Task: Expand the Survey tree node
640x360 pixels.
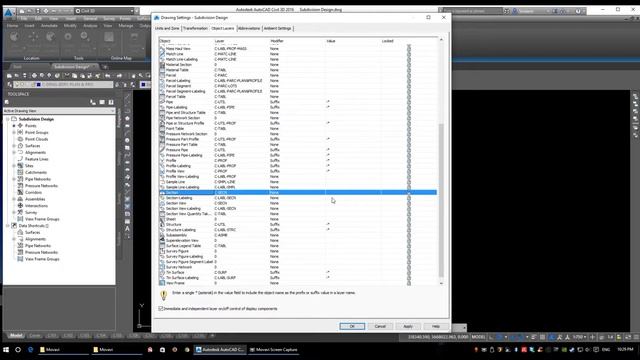Action: click(x=14, y=212)
